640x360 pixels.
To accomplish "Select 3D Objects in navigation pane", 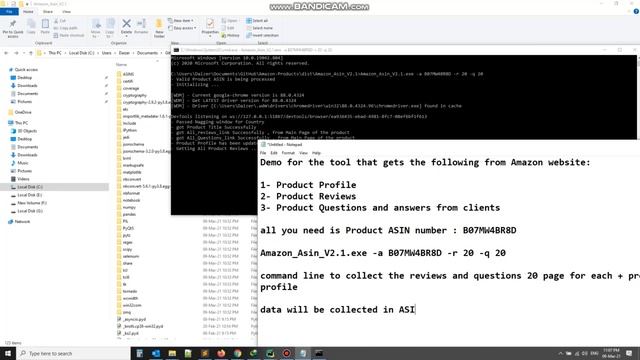I will (x=27, y=131).
